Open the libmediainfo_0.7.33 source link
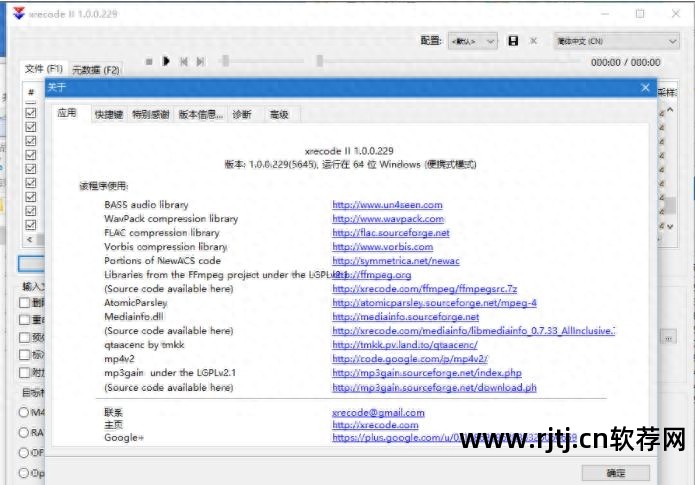This screenshot has height=485, width=695. pyautogui.click(x=473, y=331)
